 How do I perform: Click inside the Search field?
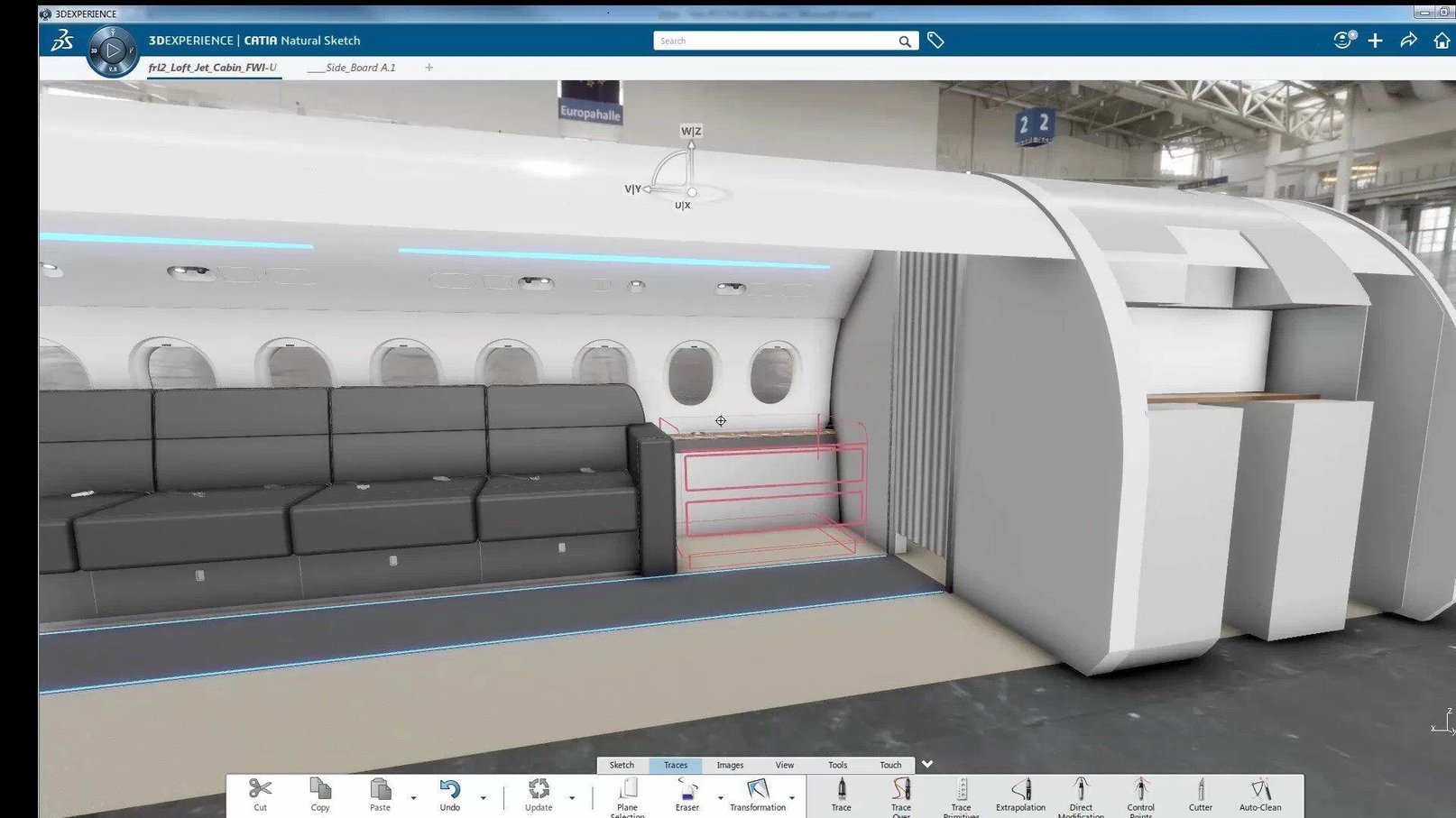(776, 41)
